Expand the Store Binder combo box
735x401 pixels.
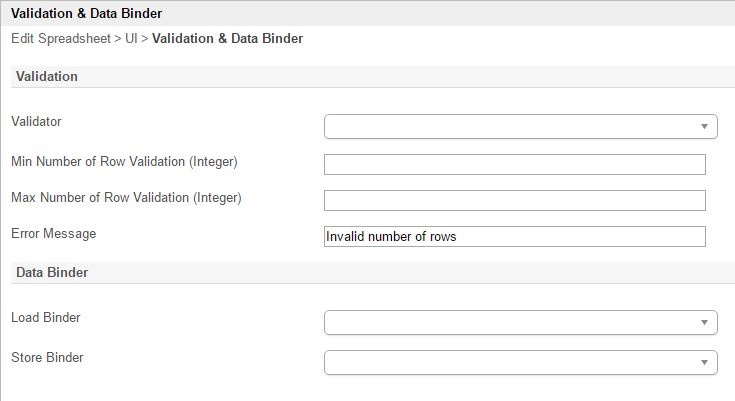tap(520, 361)
